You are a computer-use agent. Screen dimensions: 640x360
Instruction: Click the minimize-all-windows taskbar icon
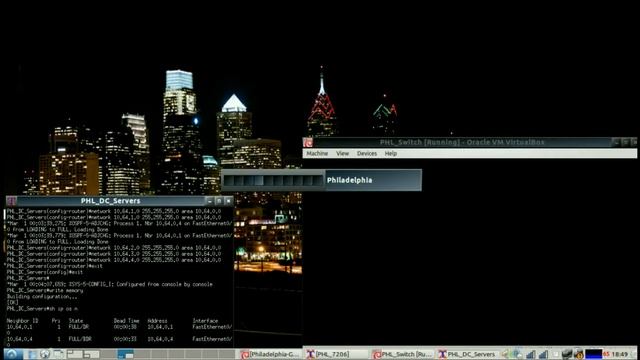click(59, 354)
